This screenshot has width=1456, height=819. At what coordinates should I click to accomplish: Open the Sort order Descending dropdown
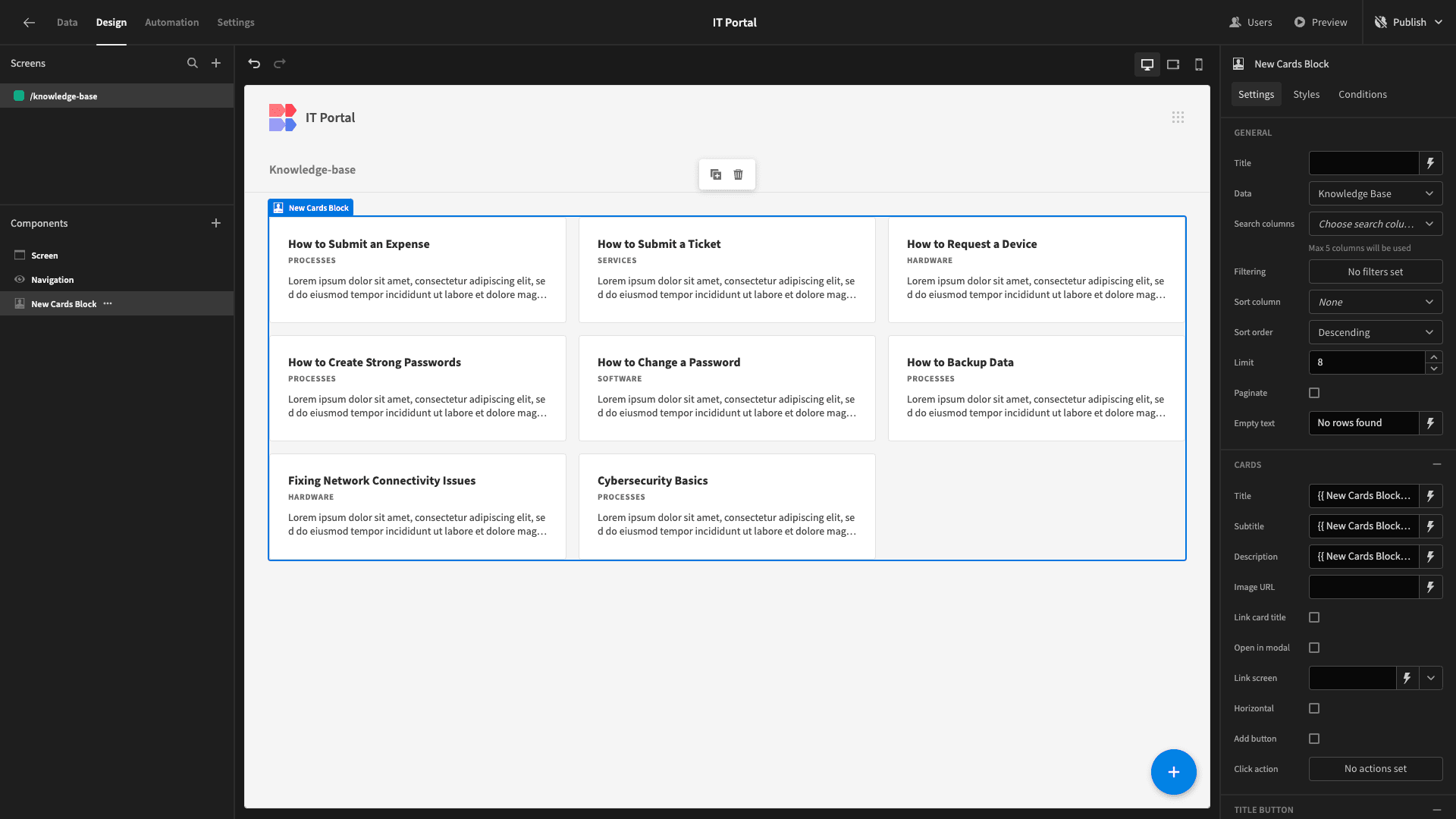pos(1376,332)
